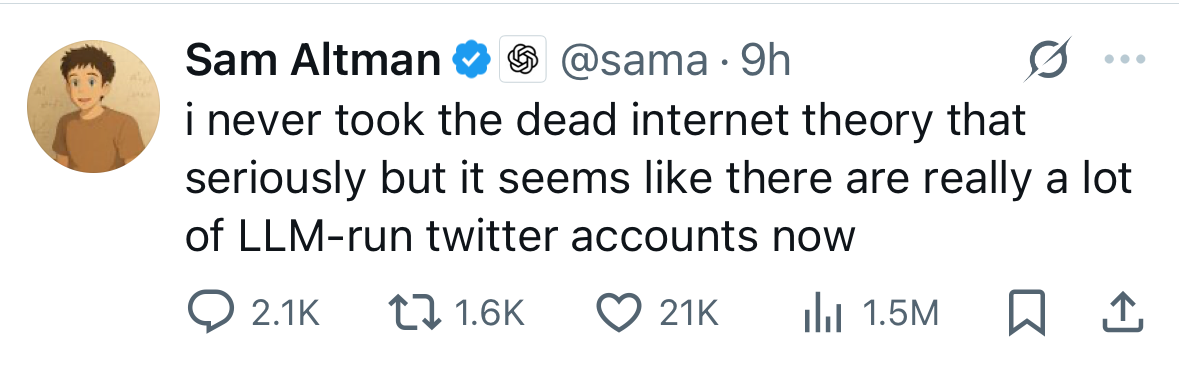
Task: Click the 1.6K reposts count
Action: point(489,314)
